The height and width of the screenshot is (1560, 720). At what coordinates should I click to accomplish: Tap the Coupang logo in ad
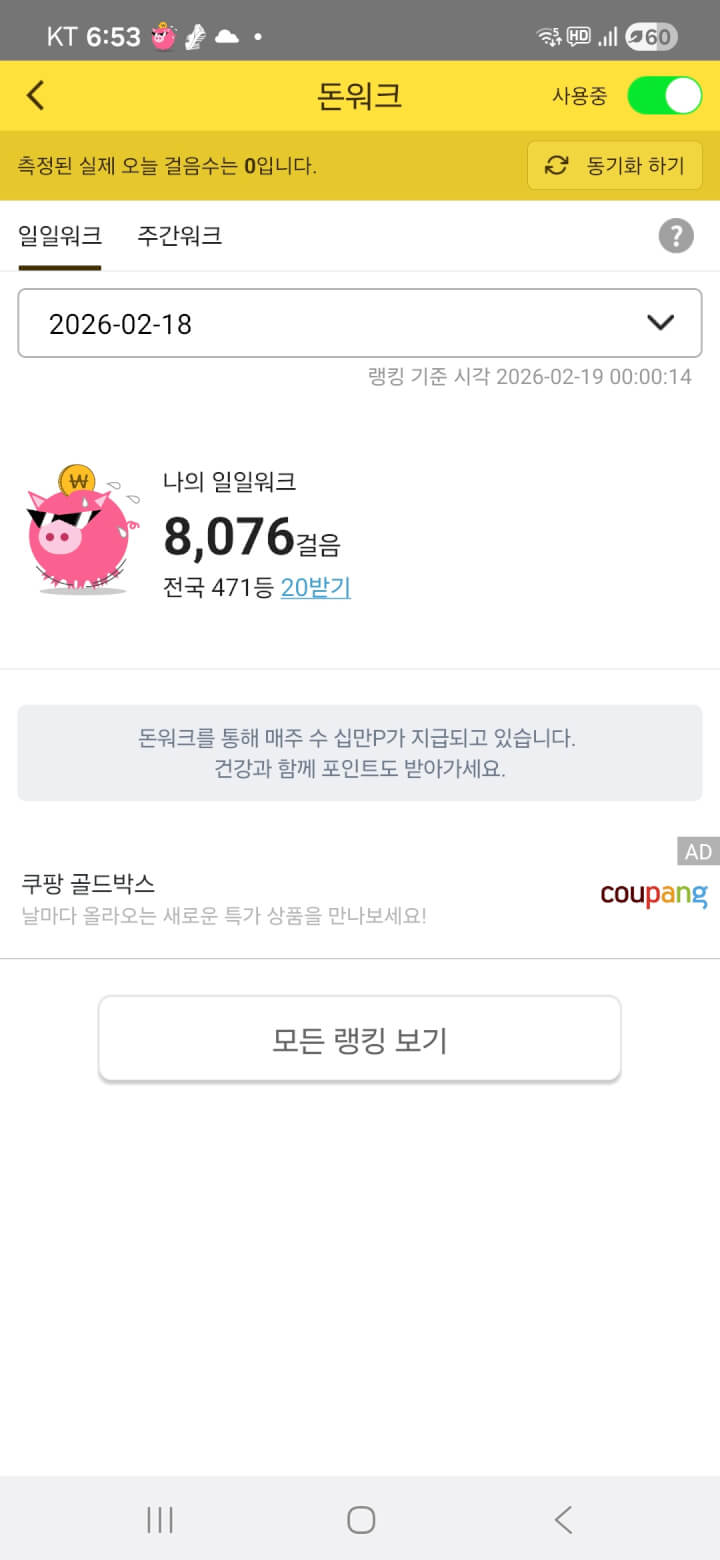(x=653, y=894)
